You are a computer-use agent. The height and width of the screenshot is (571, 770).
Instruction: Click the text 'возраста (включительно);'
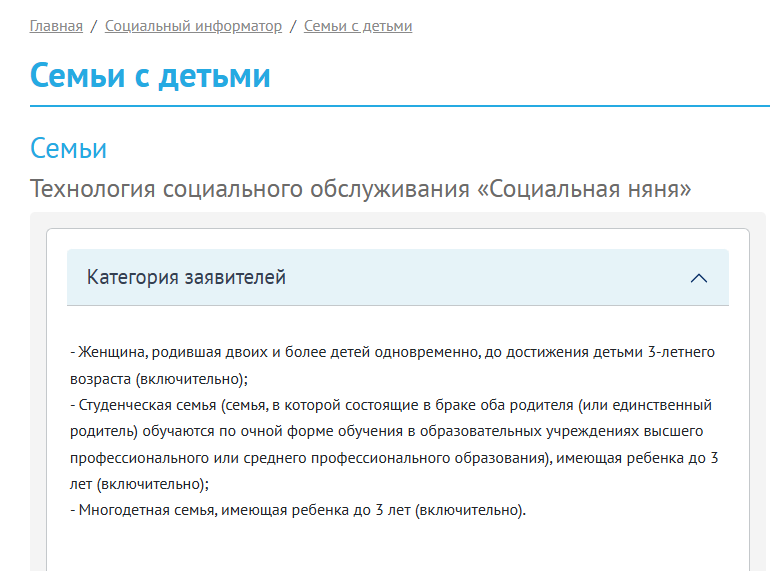(159, 379)
